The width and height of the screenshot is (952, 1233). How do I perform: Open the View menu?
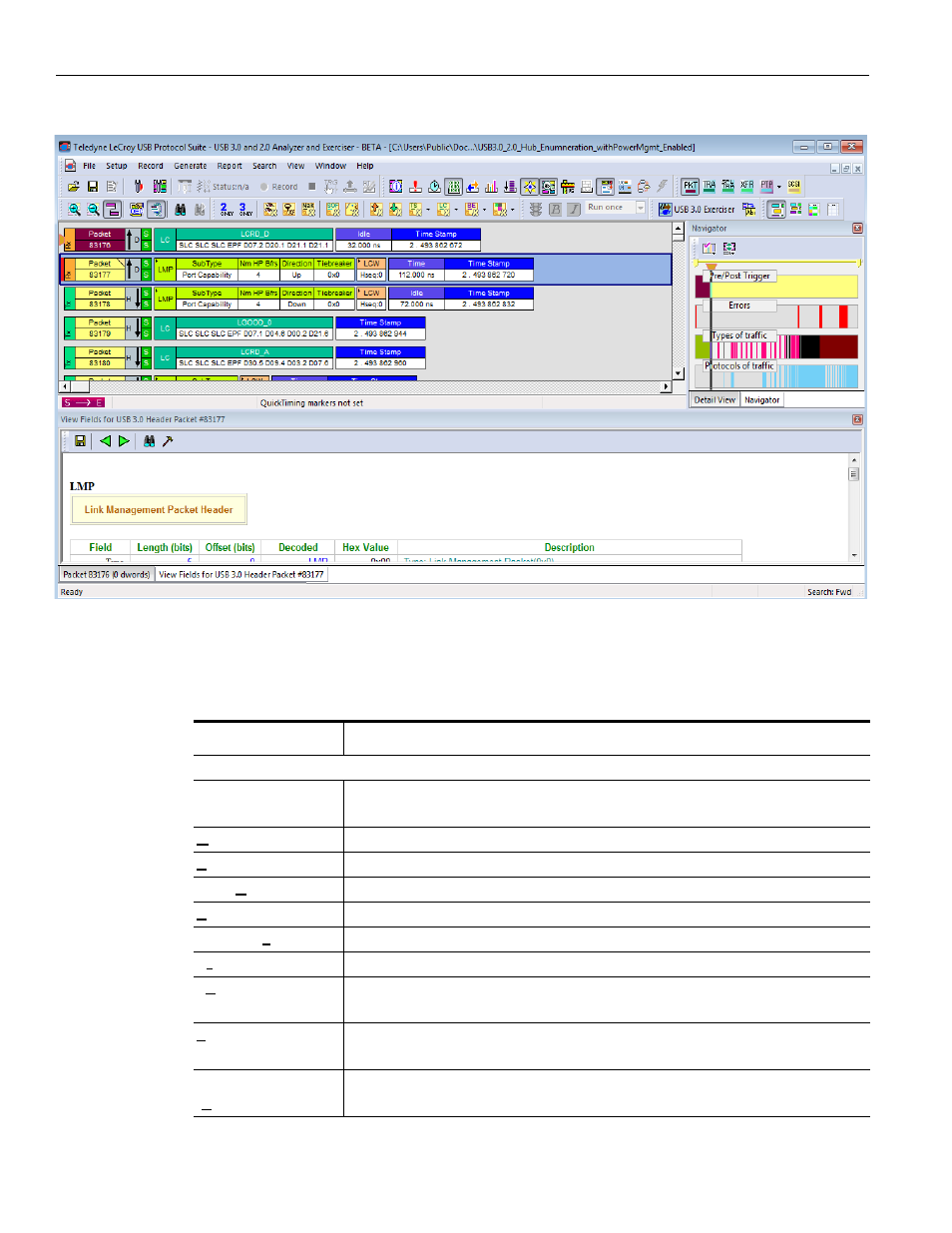296,167
